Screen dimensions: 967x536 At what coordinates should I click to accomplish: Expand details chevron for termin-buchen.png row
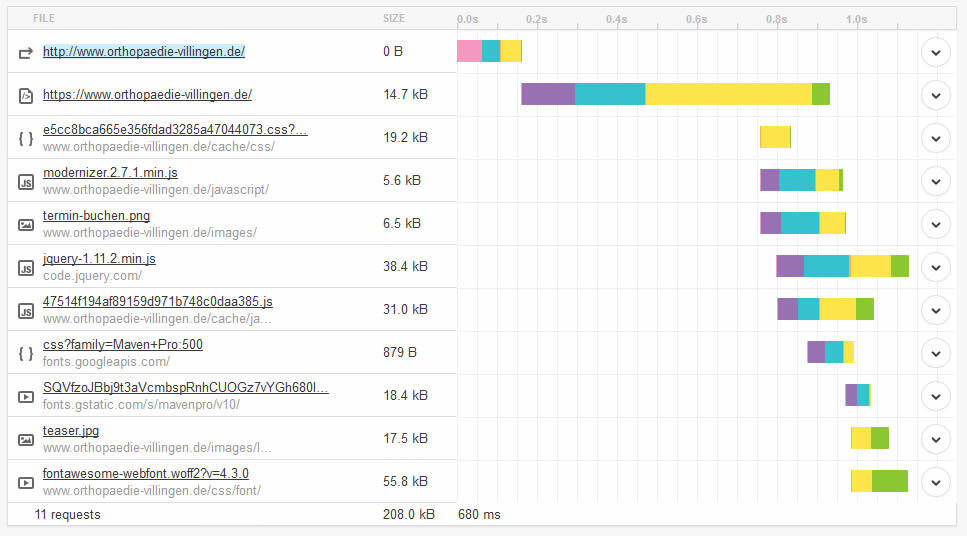[x=936, y=225]
